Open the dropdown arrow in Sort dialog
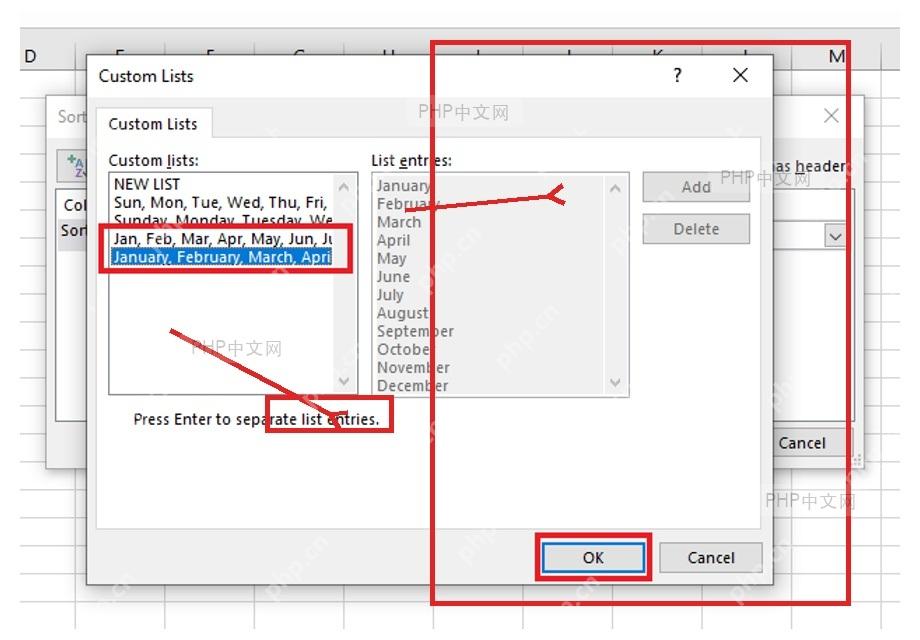The height and width of the screenshot is (640, 920). click(x=835, y=236)
